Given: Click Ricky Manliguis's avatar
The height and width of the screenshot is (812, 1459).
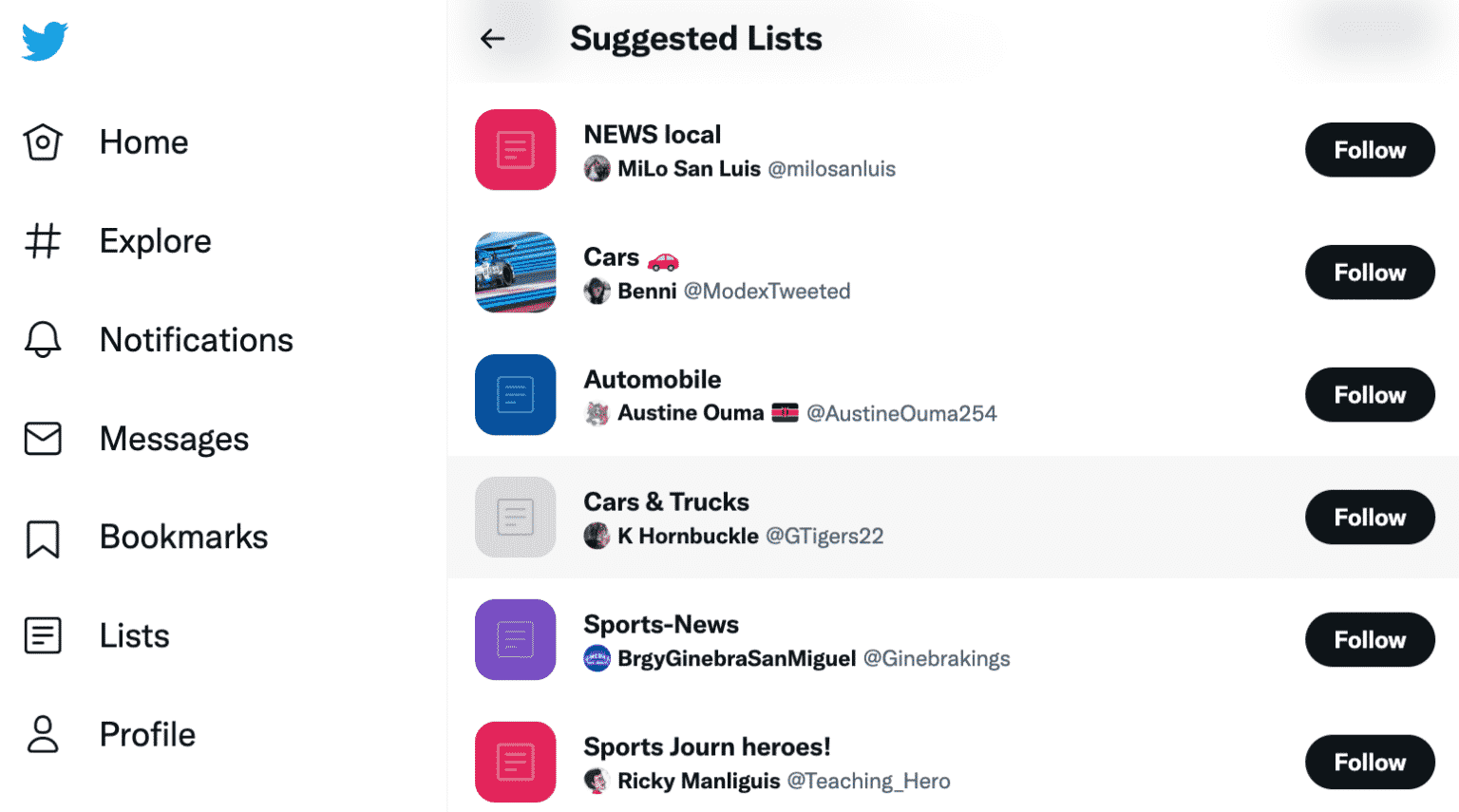Looking at the screenshot, I should tap(597, 781).
